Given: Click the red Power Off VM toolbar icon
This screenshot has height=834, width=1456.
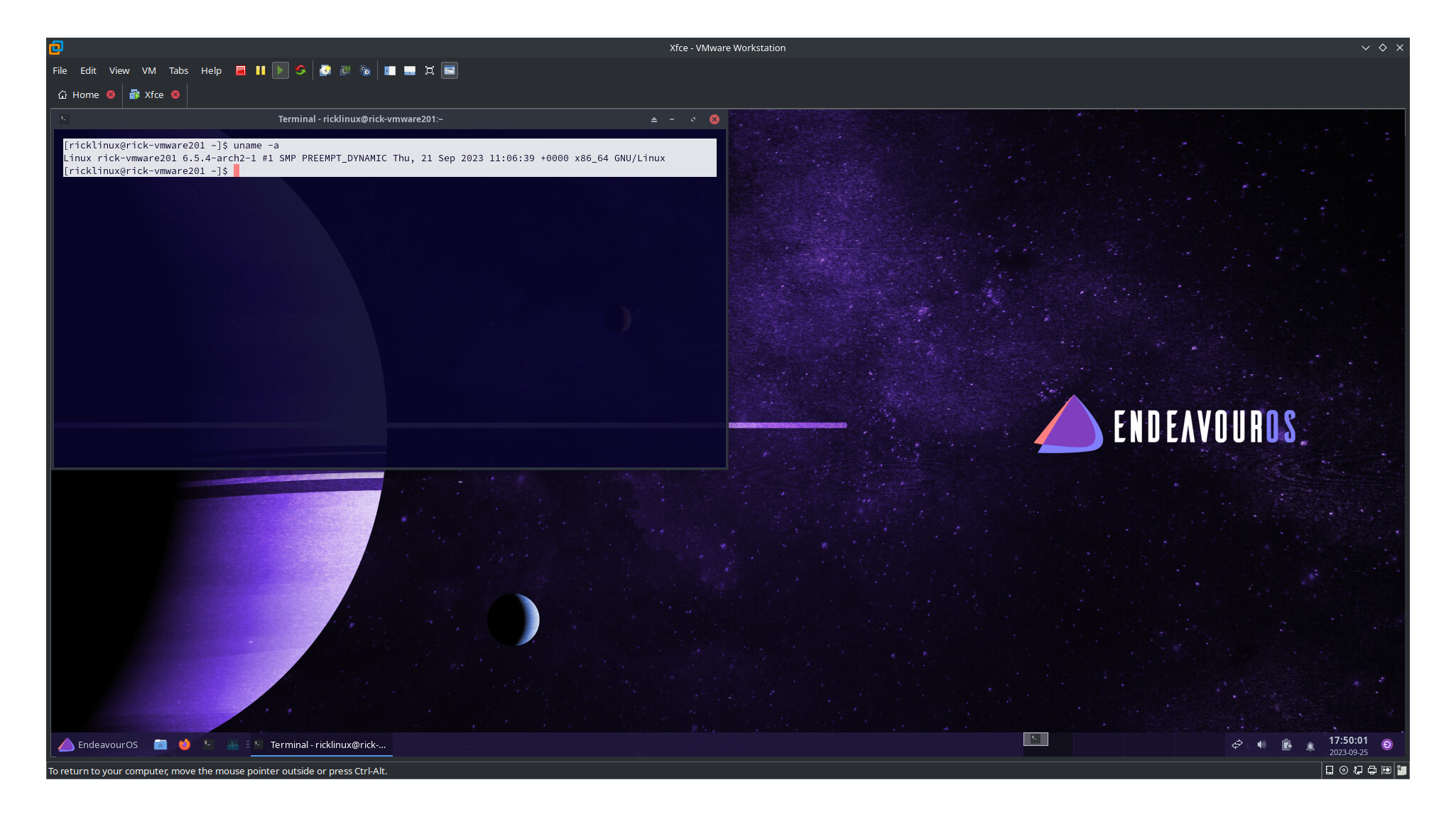Looking at the screenshot, I should (x=241, y=70).
